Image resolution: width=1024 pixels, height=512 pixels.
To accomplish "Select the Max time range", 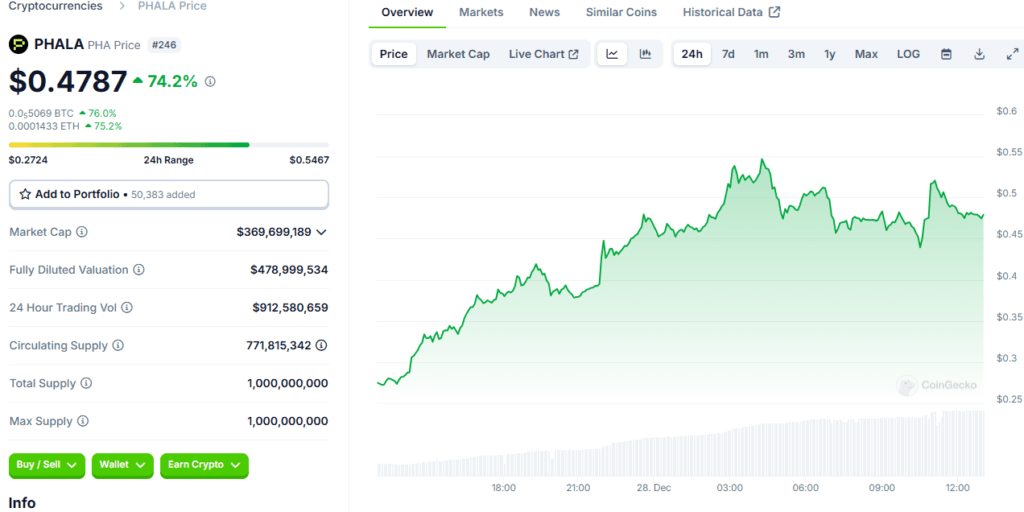I will pos(867,54).
